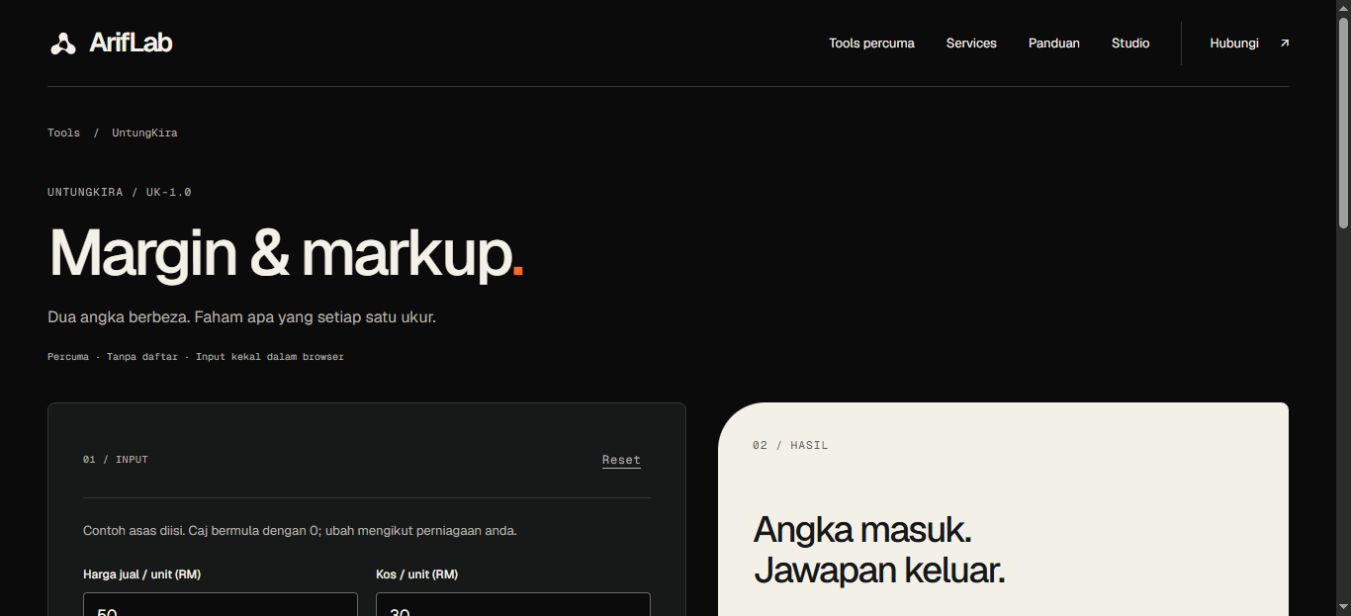Click the vertical scrollbar thumb
Image resolution: width=1351 pixels, height=616 pixels.
(x=1343, y=124)
